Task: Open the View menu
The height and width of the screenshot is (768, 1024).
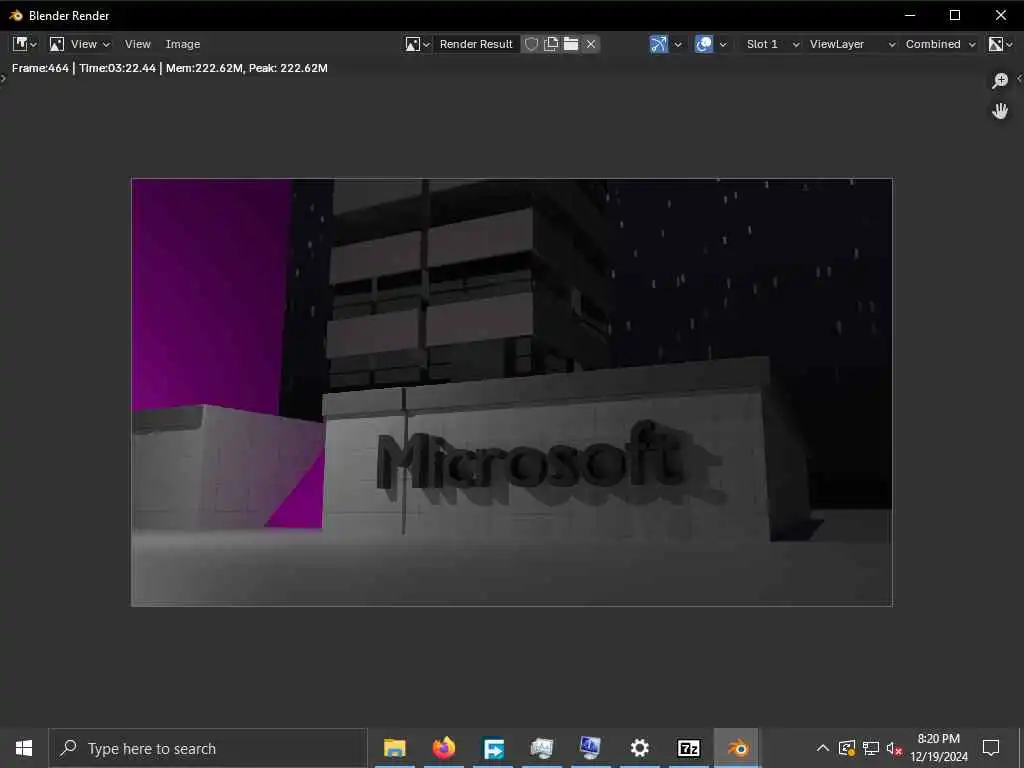Action: 137,44
